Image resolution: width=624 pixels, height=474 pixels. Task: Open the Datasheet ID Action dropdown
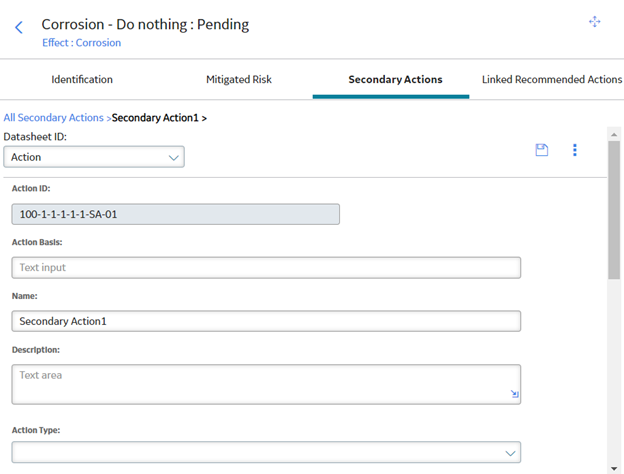pos(94,157)
